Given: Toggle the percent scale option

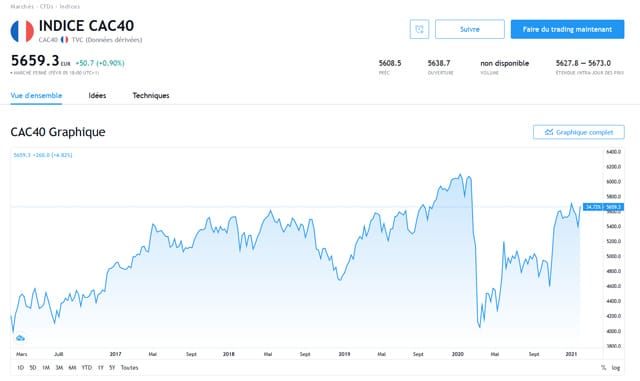Looking at the screenshot, I should [x=604, y=368].
